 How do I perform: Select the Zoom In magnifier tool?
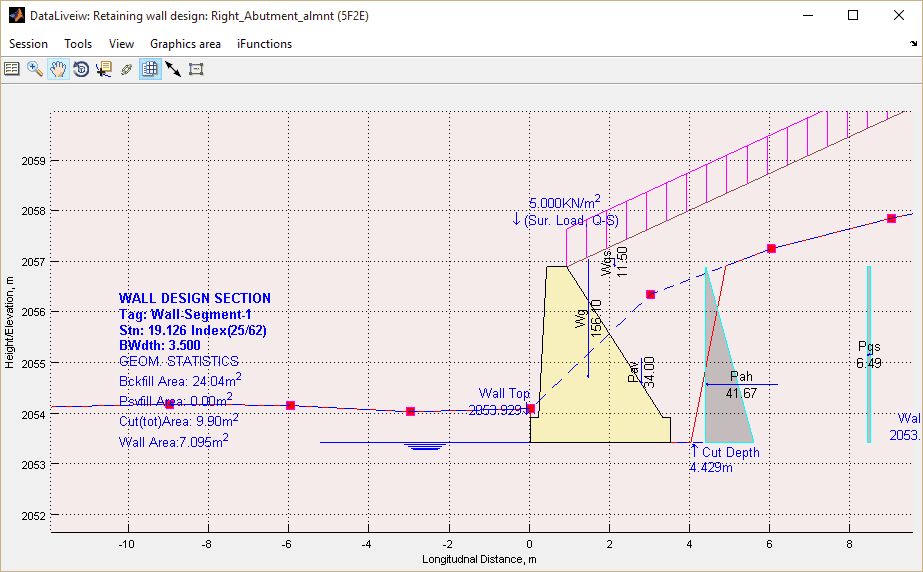tap(35, 69)
